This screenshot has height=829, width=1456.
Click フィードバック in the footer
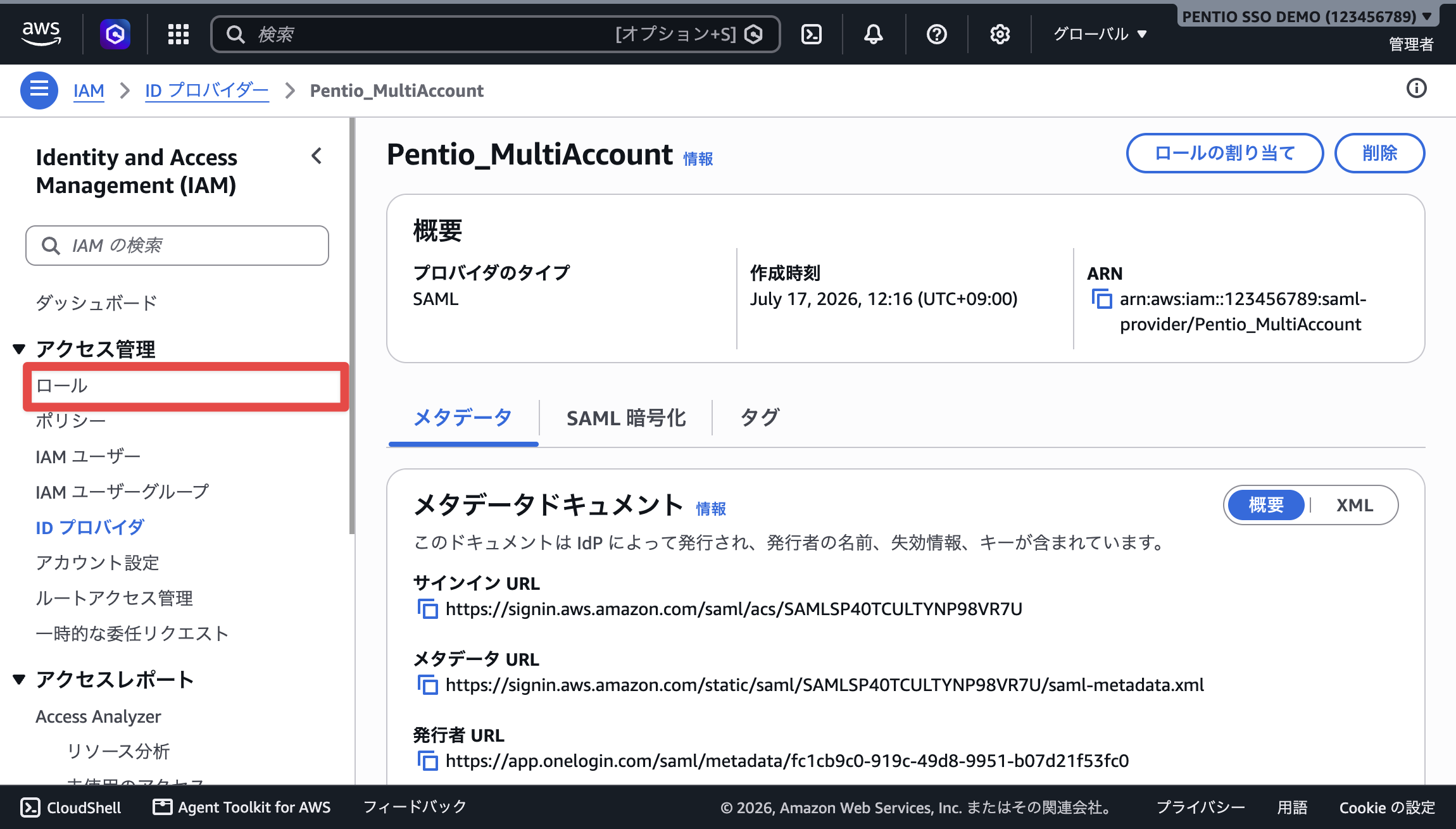[x=415, y=807]
